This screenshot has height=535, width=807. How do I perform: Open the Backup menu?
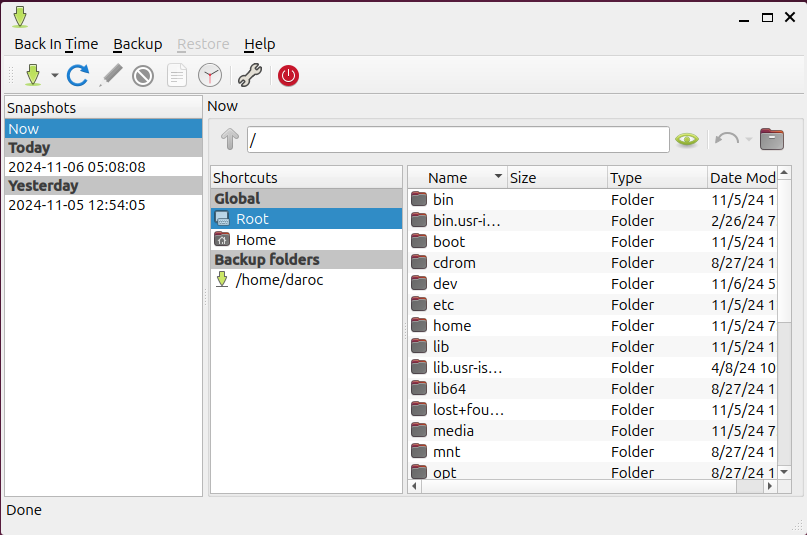137,44
